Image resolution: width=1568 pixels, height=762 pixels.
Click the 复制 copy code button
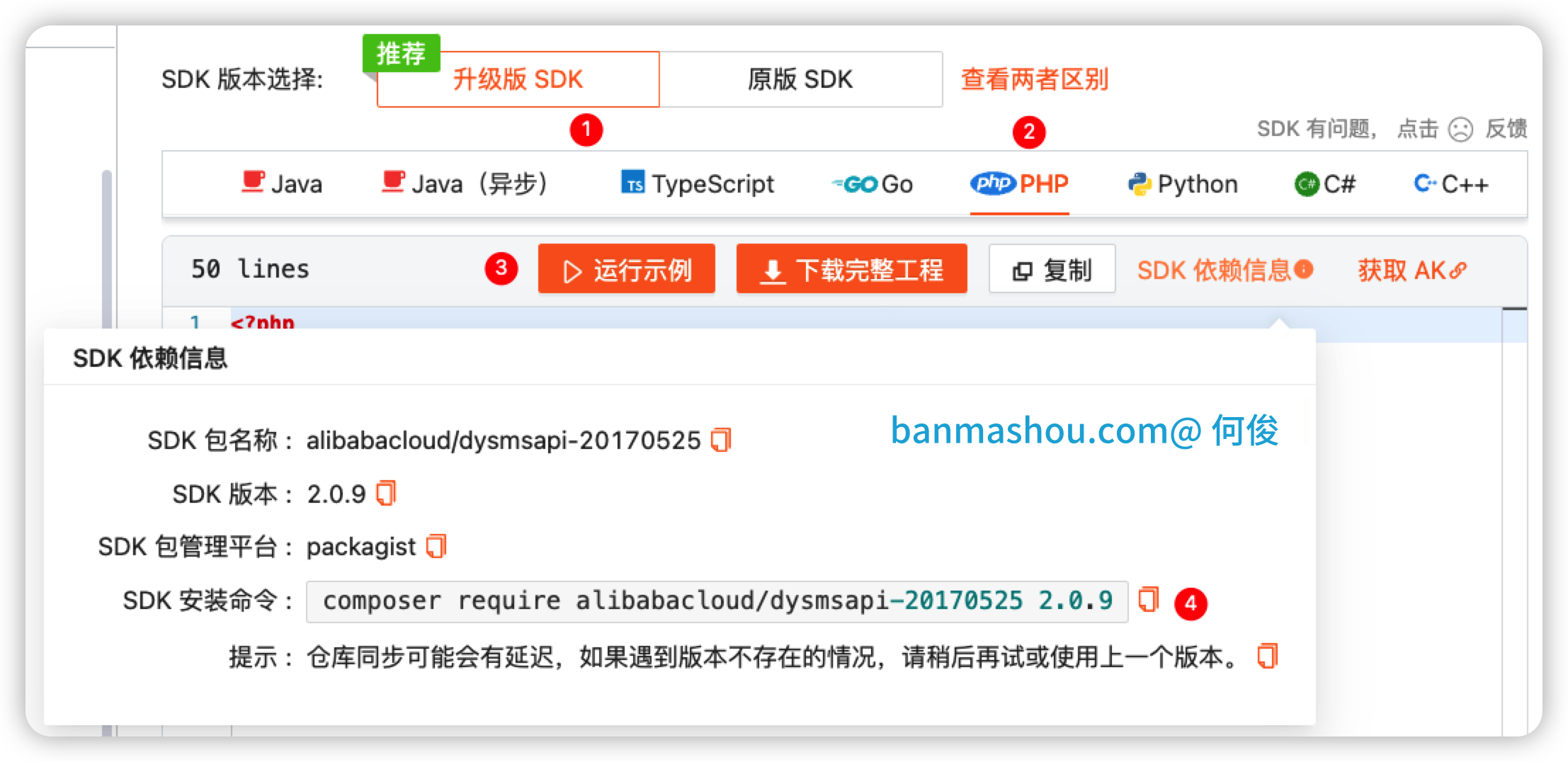[1052, 269]
